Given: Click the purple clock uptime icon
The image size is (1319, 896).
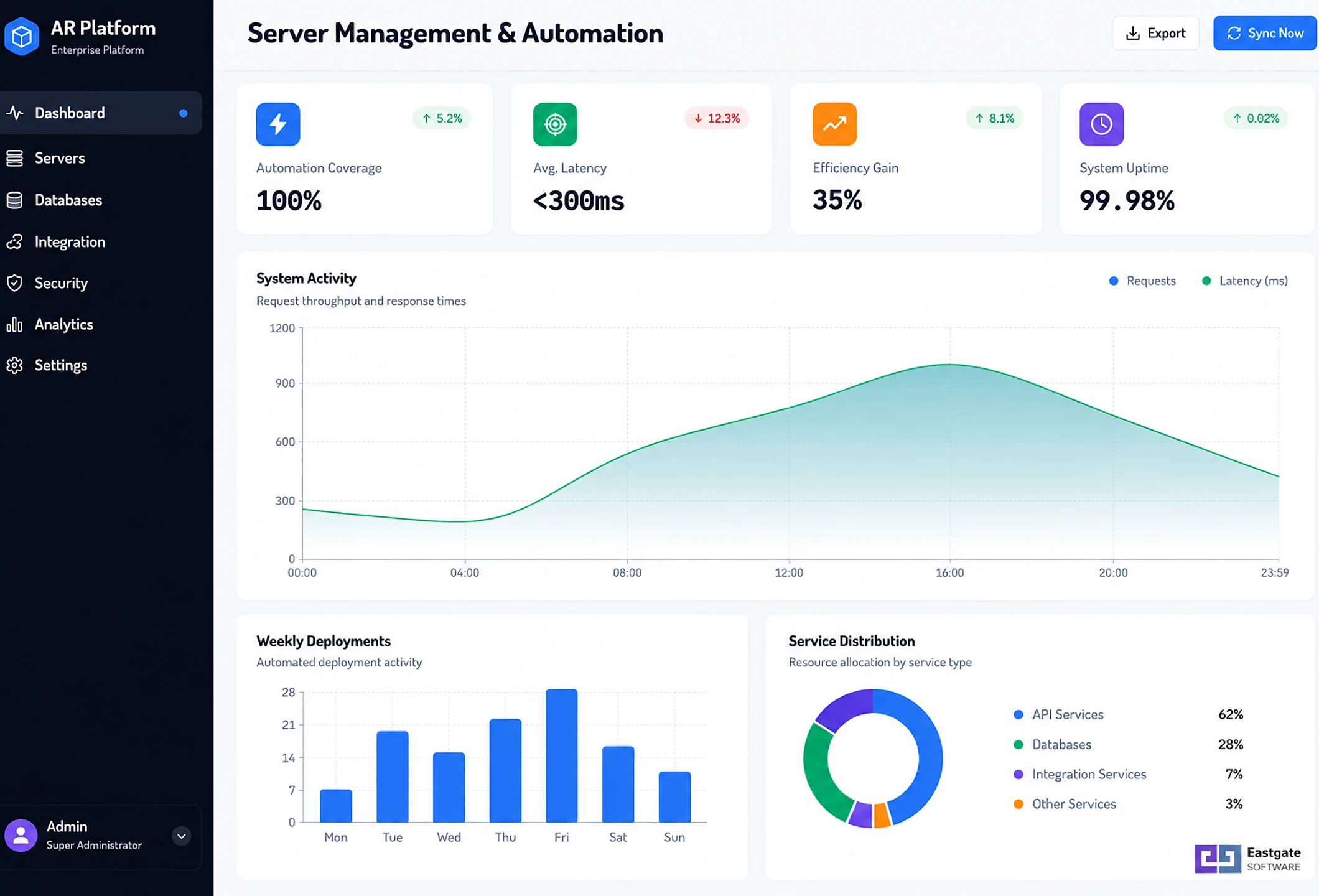Looking at the screenshot, I should (x=1101, y=124).
